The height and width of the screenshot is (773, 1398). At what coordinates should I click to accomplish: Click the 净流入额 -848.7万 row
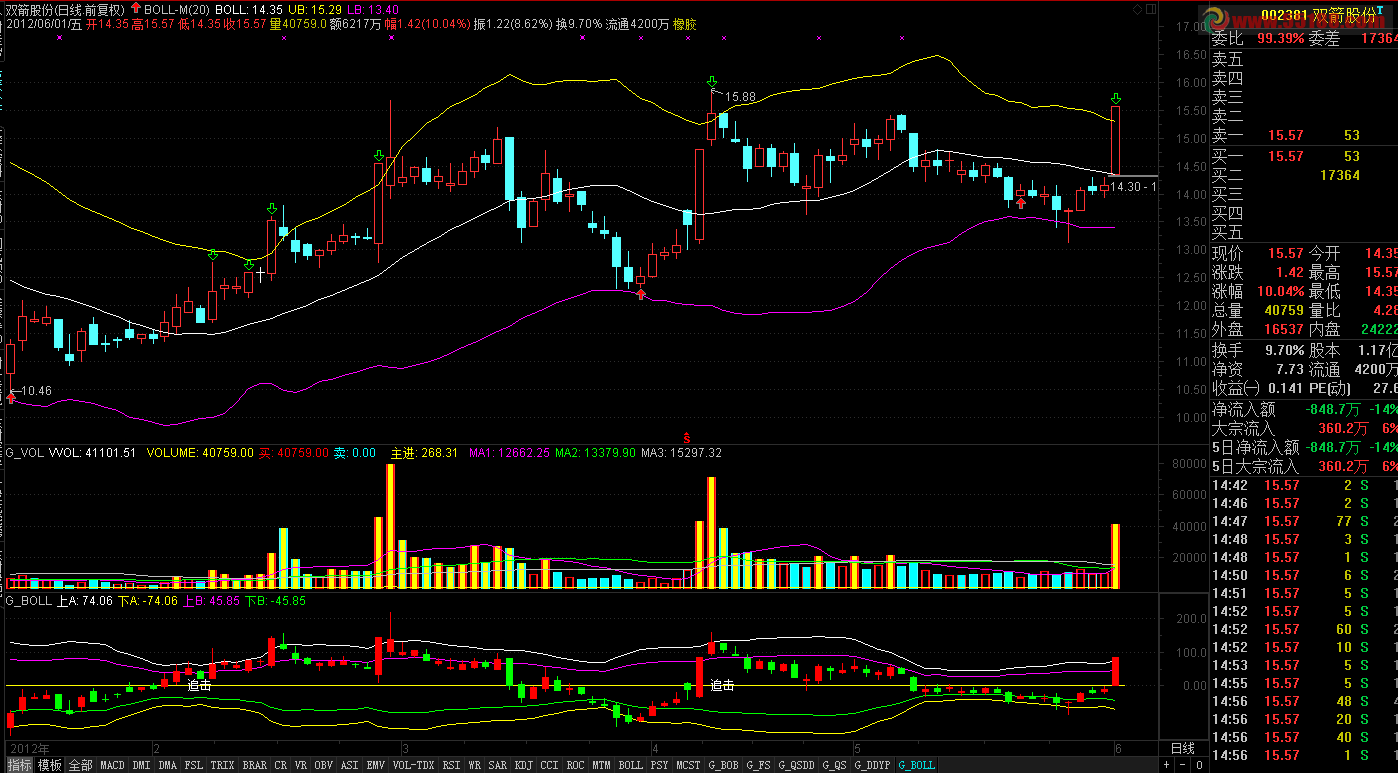(1304, 409)
